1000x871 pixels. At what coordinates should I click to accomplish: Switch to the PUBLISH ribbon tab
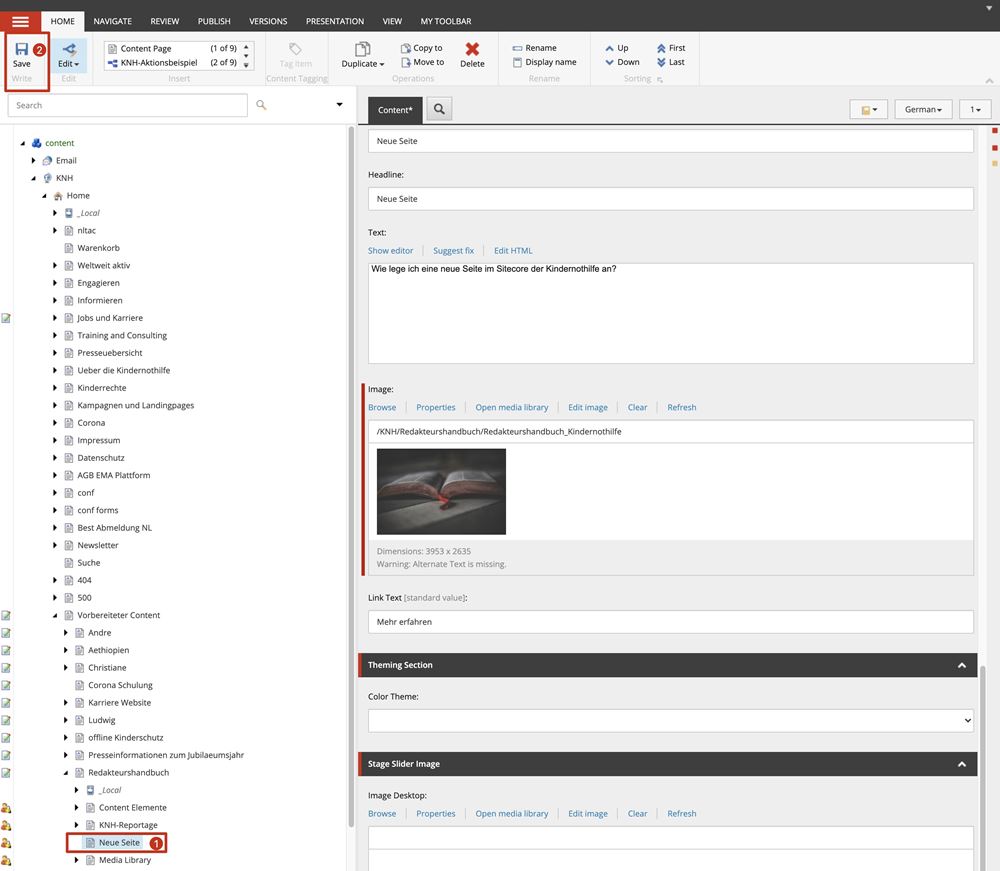click(x=213, y=21)
